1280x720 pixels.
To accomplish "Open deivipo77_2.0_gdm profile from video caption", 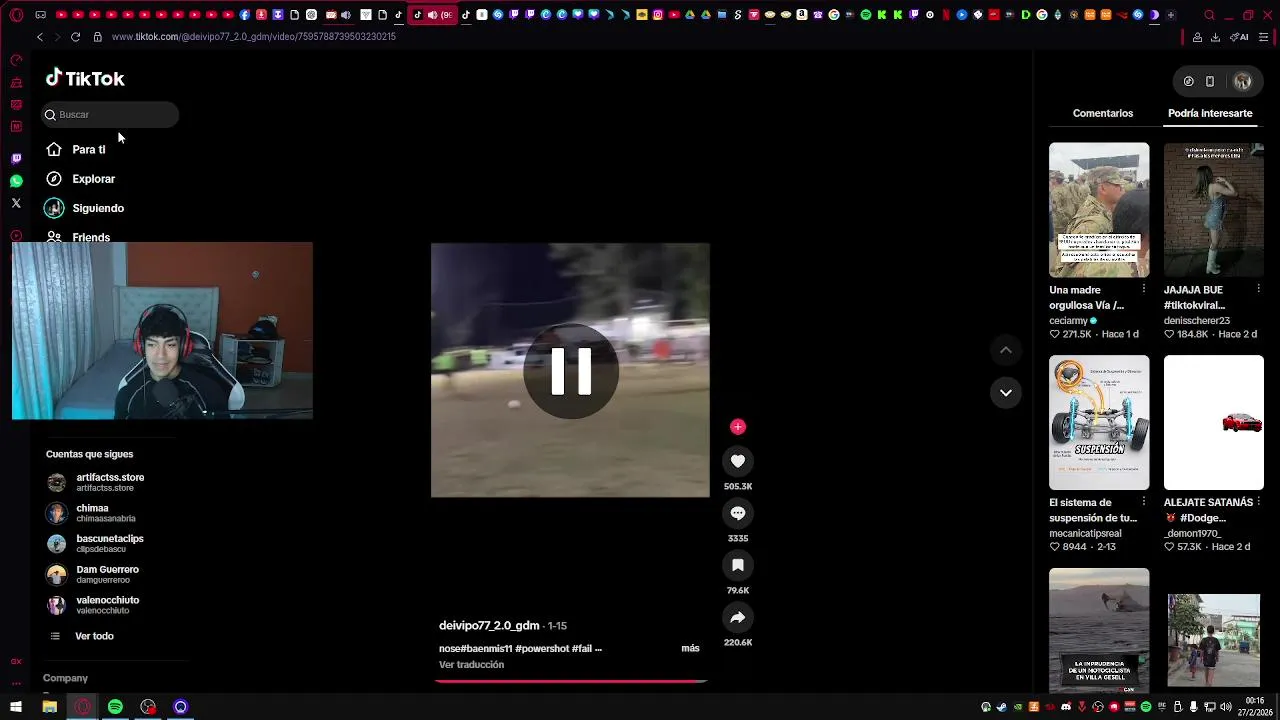I will [x=489, y=625].
